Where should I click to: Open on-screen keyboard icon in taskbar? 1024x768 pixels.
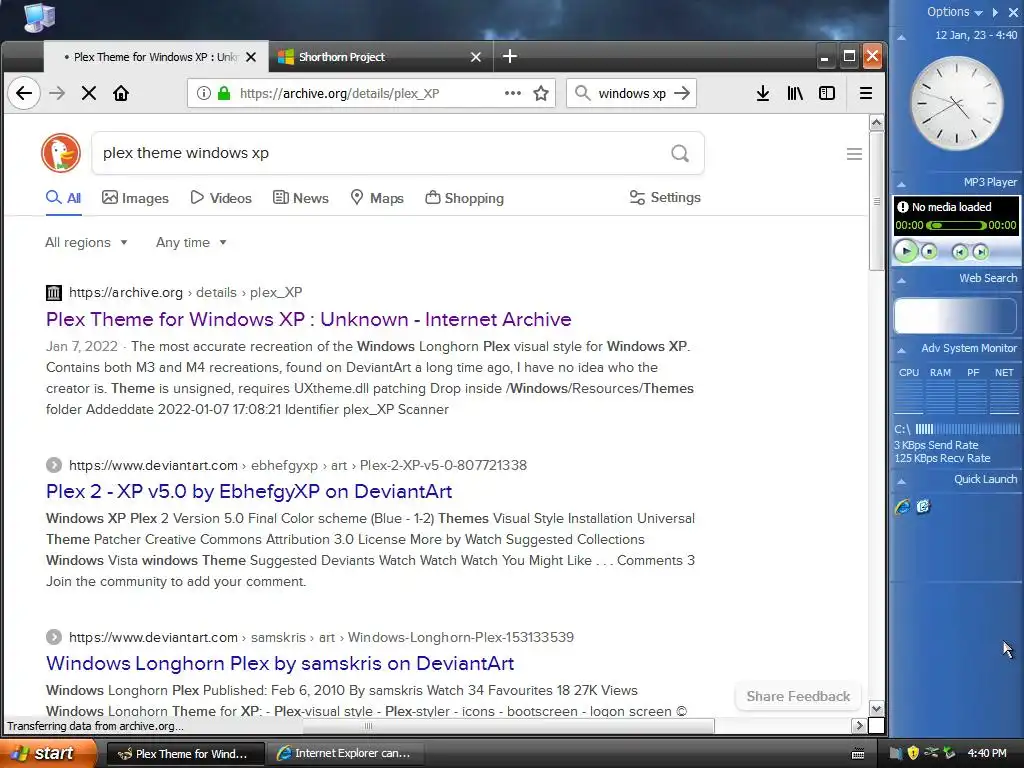point(858,754)
